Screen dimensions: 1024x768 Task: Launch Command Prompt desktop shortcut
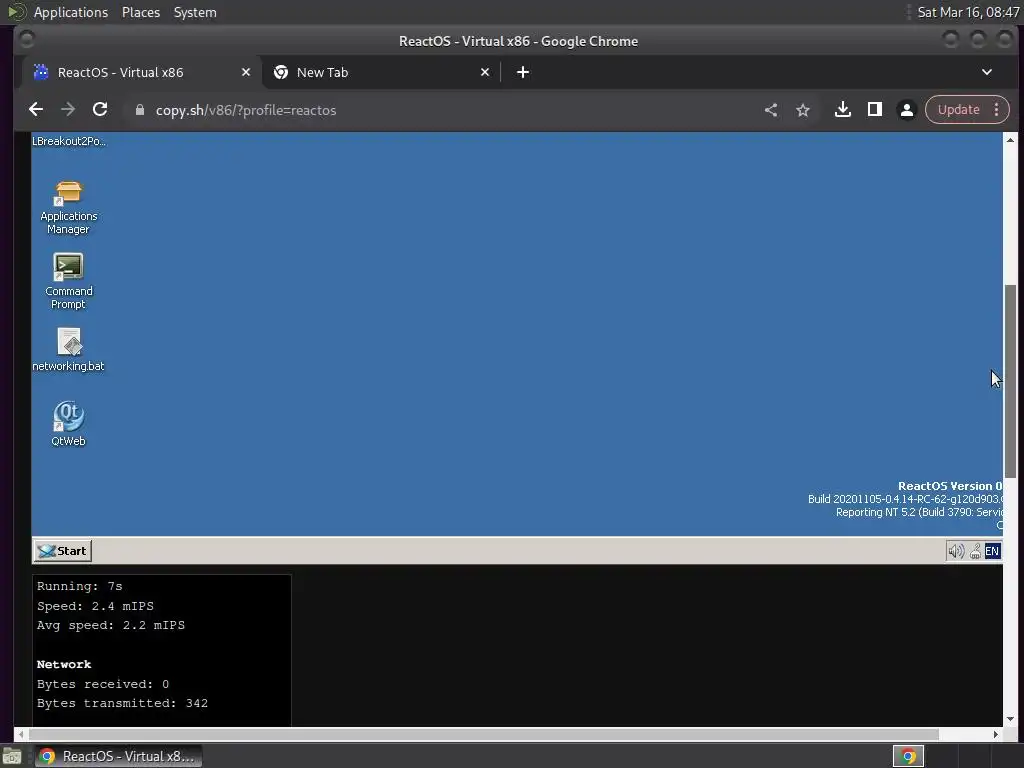[68, 281]
